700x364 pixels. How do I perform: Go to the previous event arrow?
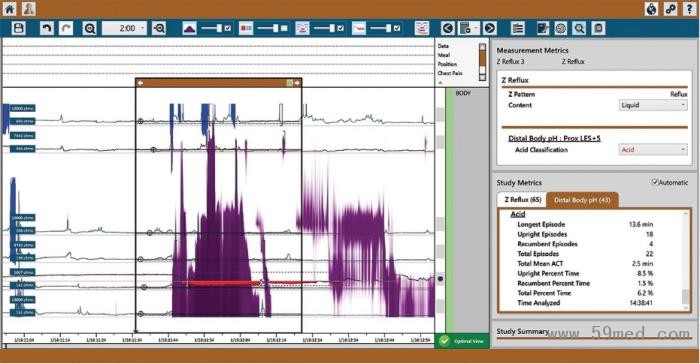[x=448, y=28]
